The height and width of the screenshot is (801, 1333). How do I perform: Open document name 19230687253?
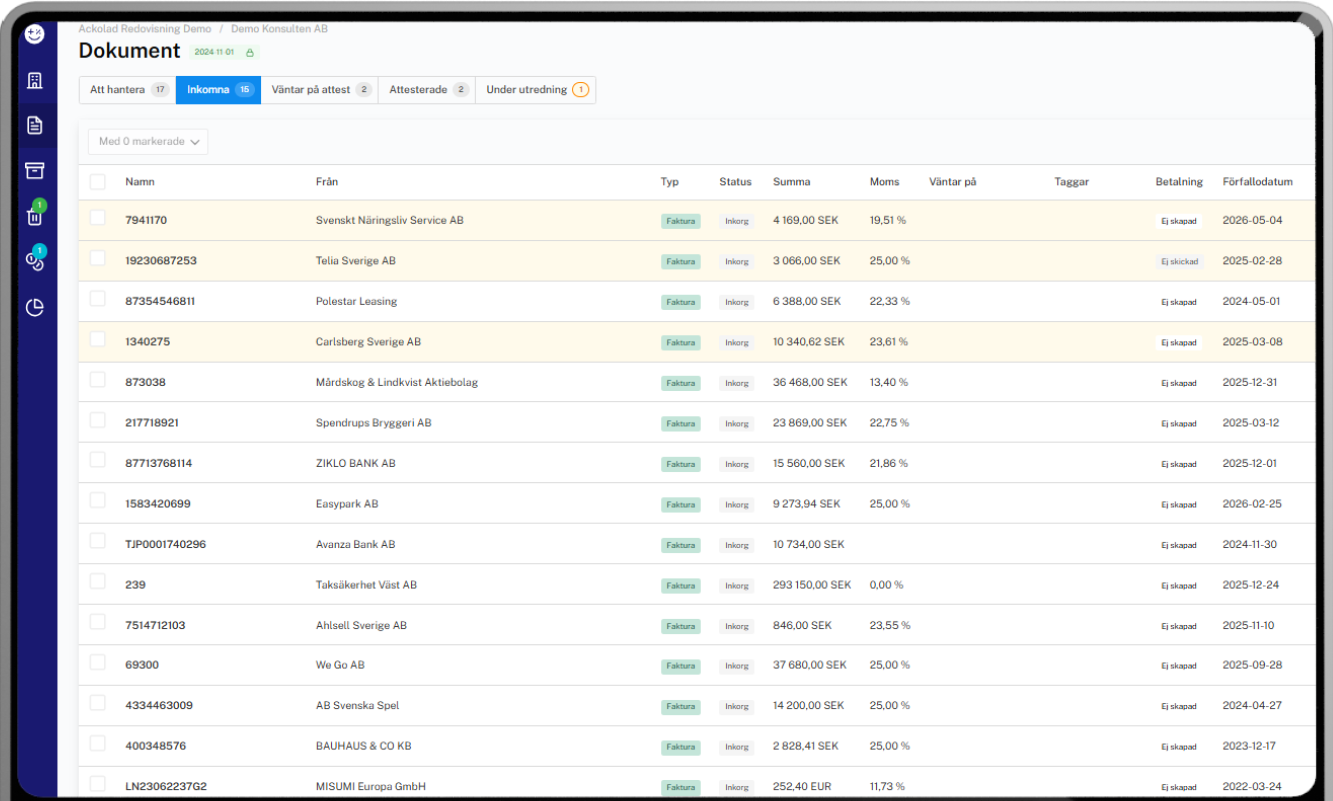(x=161, y=261)
